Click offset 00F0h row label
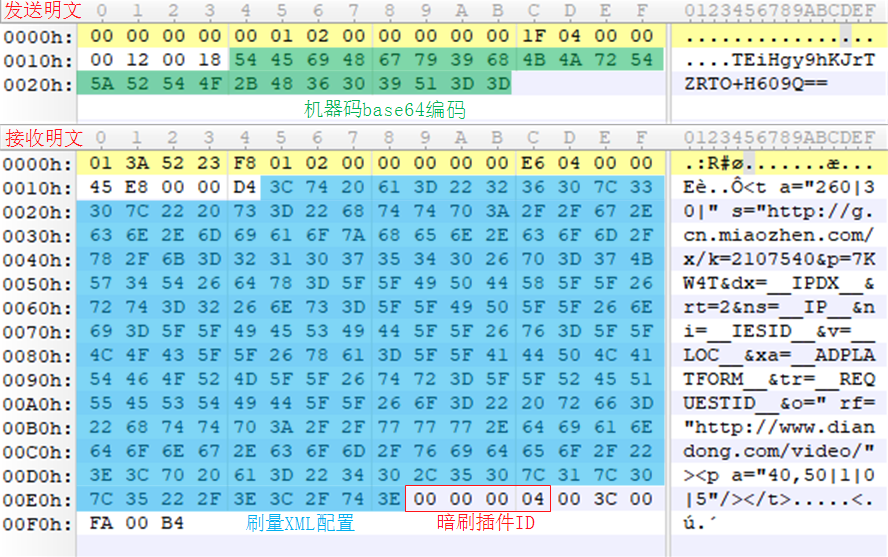Image resolution: width=888 pixels, height=557 pixels. coord(38,524)
